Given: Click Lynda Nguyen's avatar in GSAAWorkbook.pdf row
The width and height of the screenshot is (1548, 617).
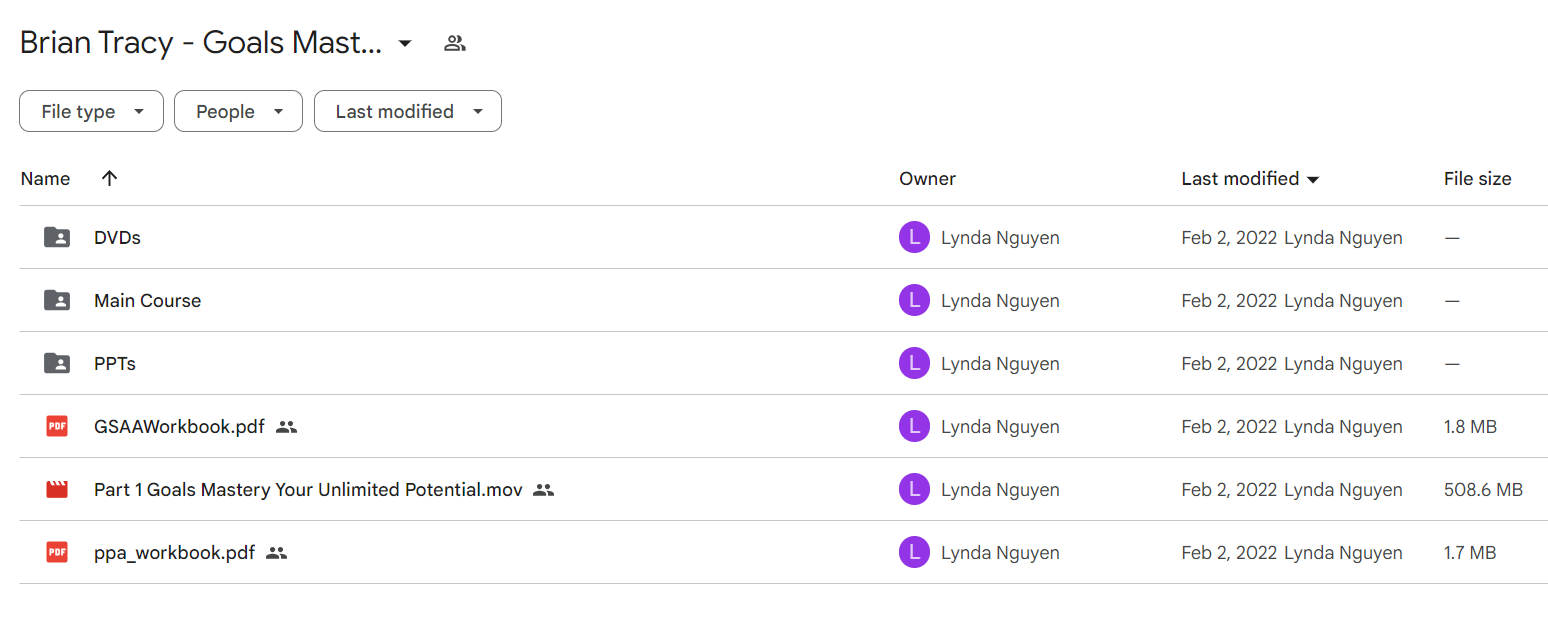Looking at the screenshot, I should 914,427.
